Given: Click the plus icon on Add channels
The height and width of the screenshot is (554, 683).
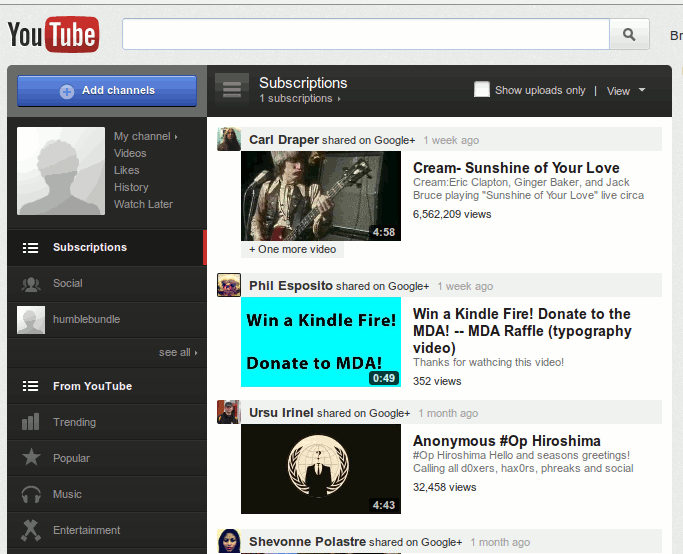Looking at the screenshot, I should tap(67, 91).
